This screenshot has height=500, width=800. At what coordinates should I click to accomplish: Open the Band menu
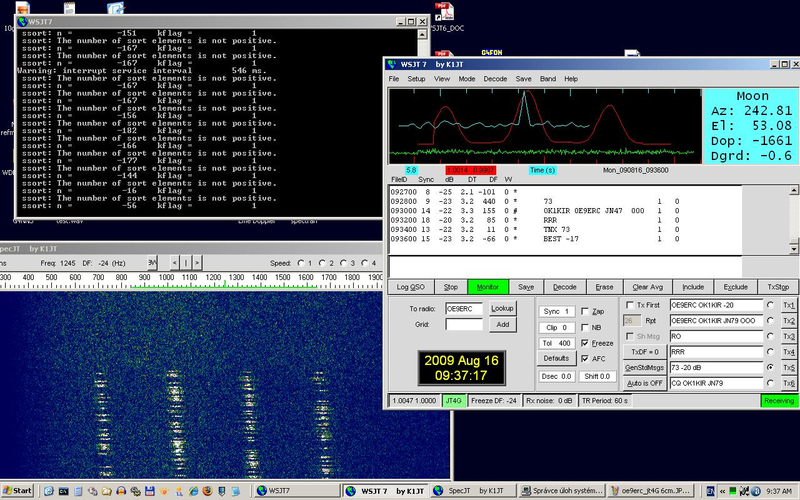pyautogui.click(x=548, y=79)
